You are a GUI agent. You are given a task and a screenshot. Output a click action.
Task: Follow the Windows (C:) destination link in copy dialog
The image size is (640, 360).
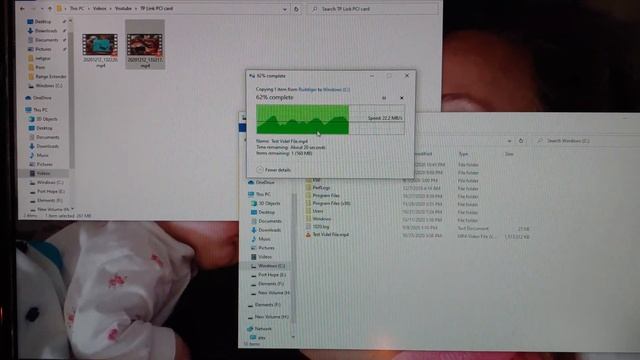pos(336,89)
